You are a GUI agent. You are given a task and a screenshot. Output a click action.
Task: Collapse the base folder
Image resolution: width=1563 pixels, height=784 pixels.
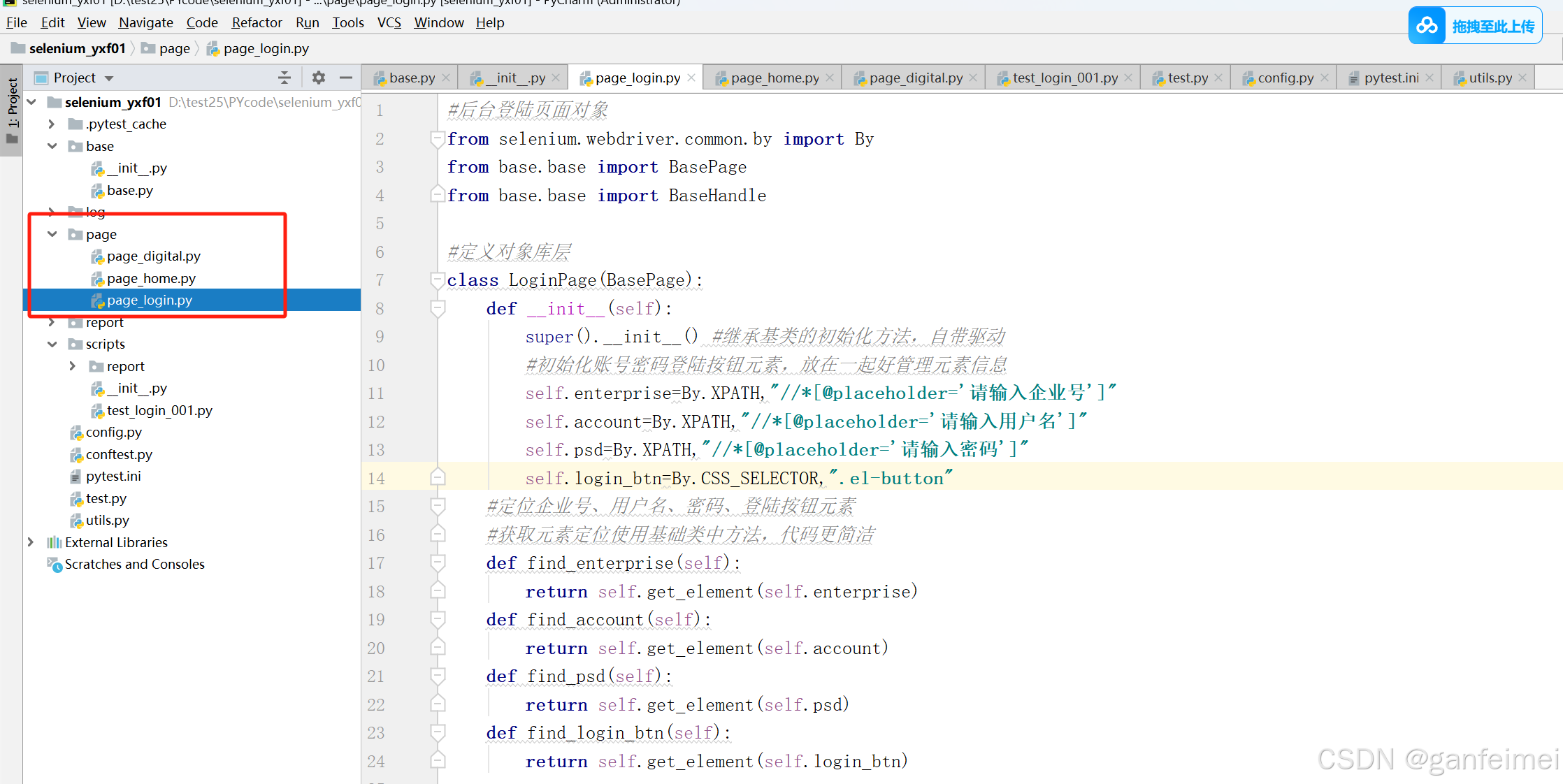tap(52, 146)
